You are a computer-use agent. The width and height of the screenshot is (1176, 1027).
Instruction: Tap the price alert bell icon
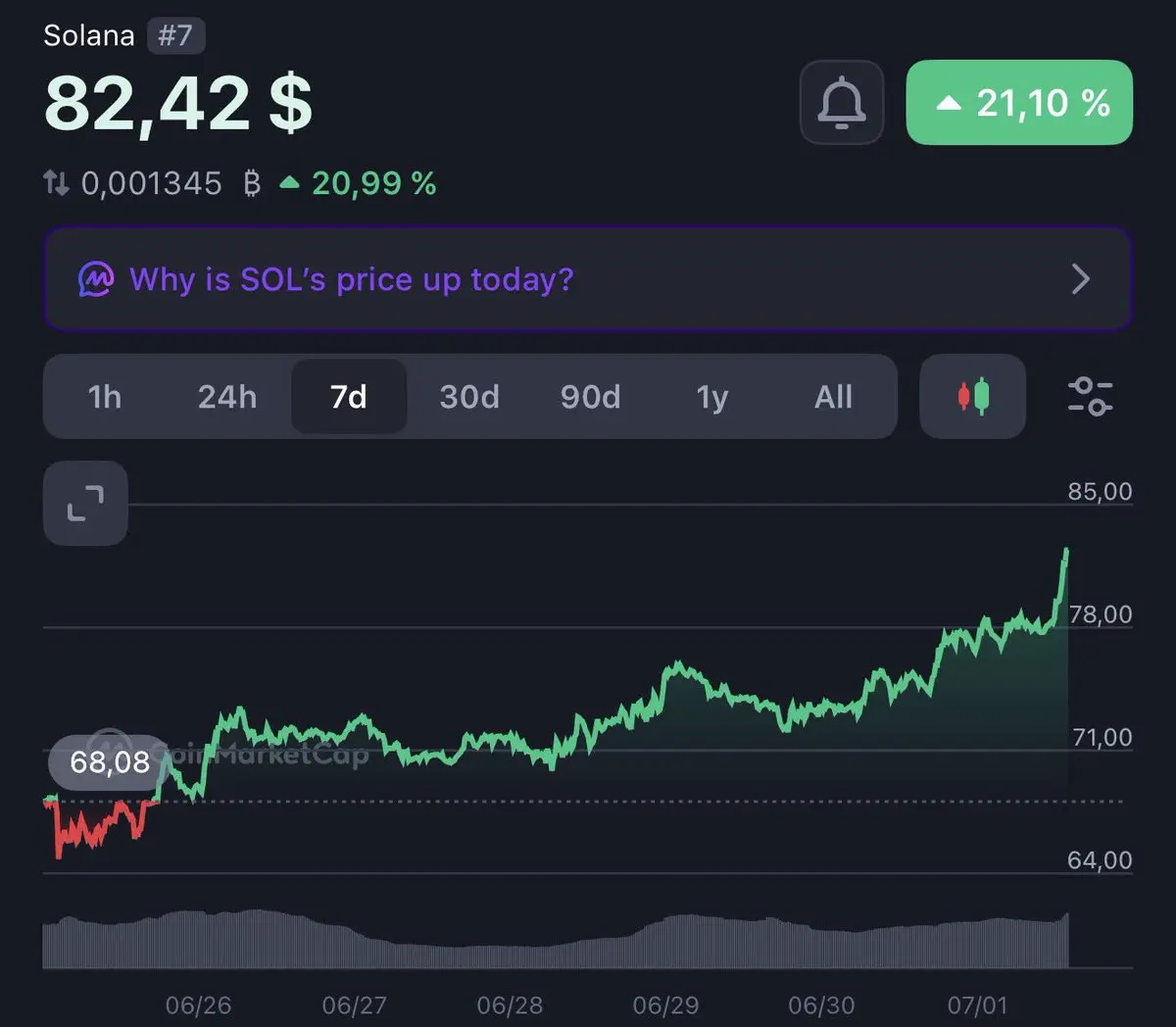842,103
